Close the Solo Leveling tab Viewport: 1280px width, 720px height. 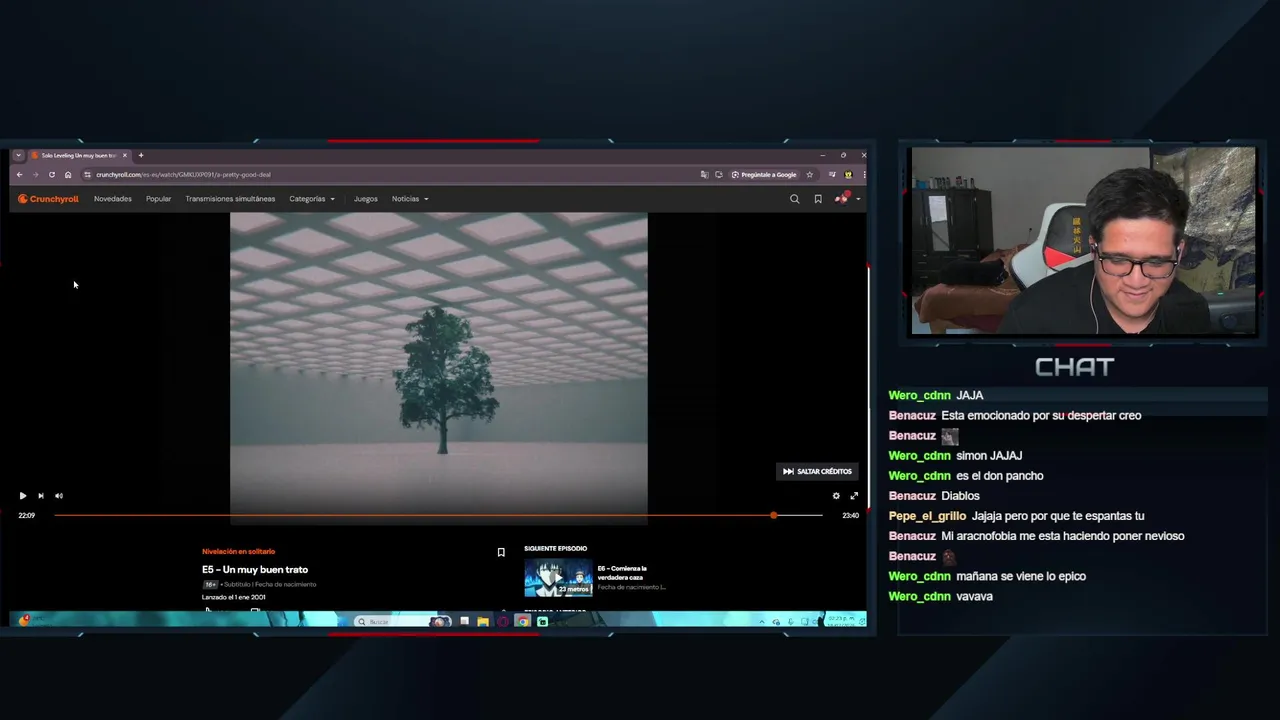125,155
